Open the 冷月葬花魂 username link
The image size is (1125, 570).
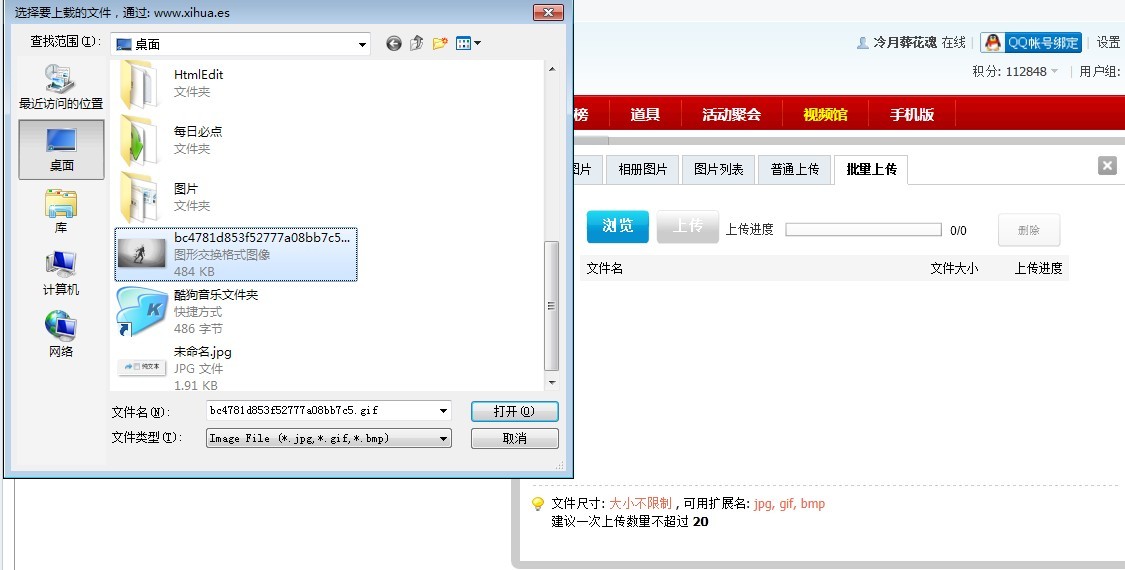(905, 43)
